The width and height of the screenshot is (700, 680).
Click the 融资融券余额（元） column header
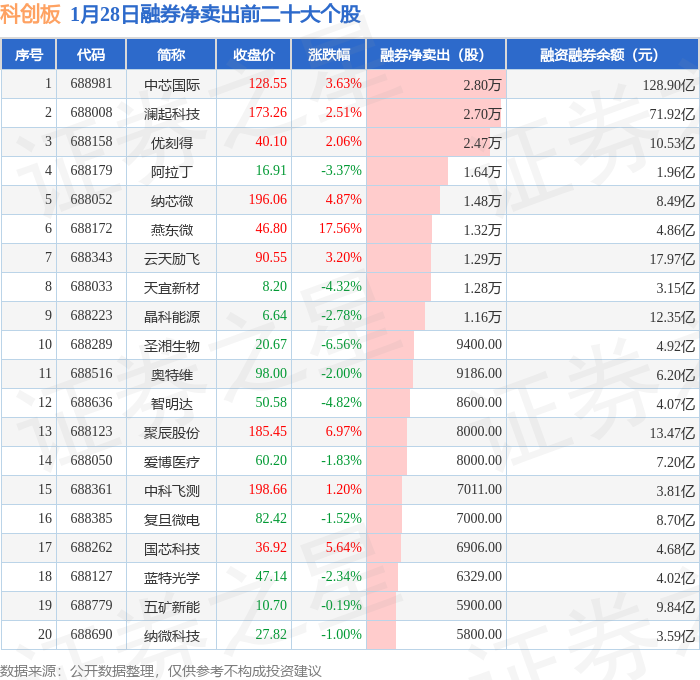[x=602, y=54]
